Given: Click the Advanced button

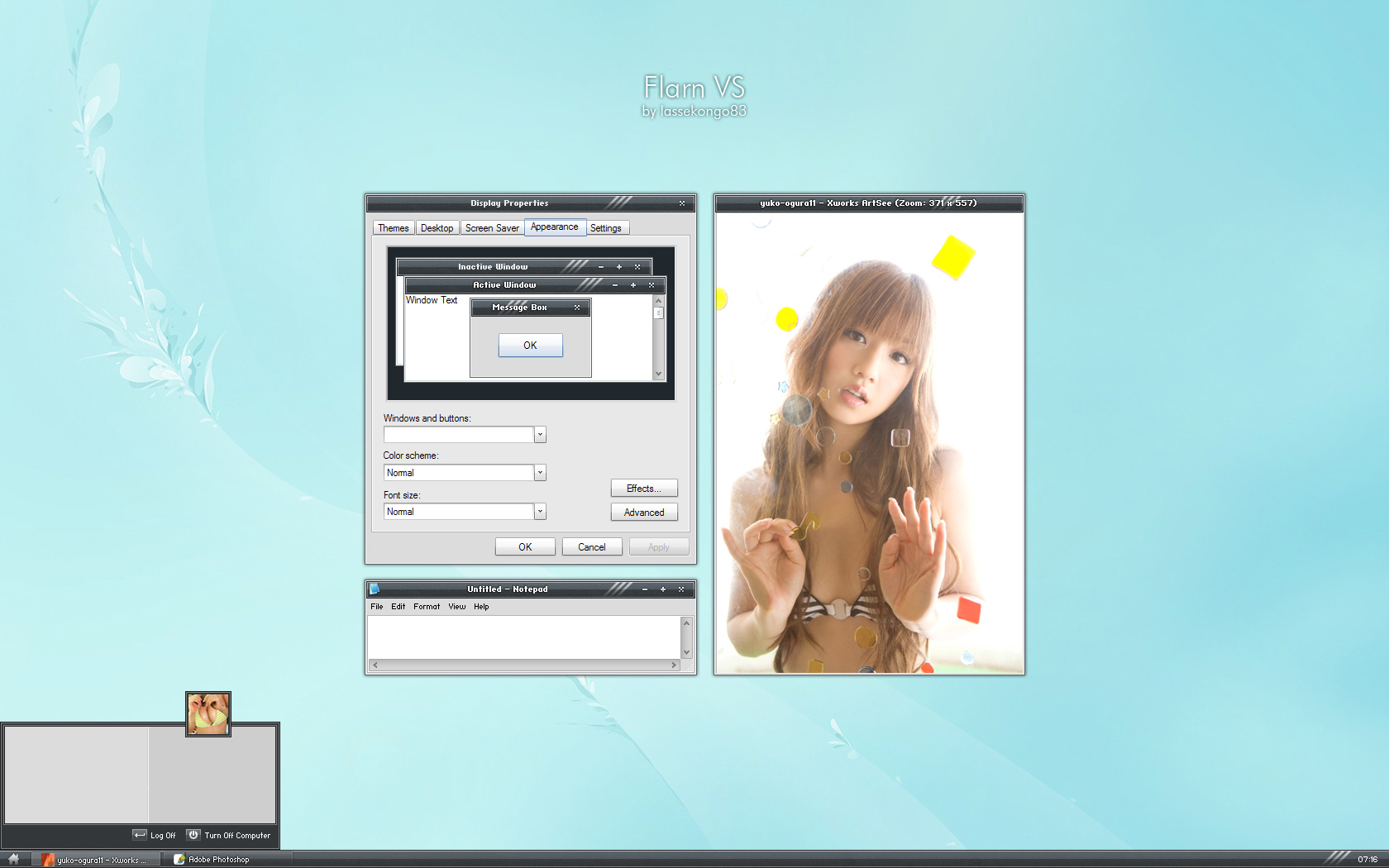Looking at the screenshot, I should coord(644,513).
